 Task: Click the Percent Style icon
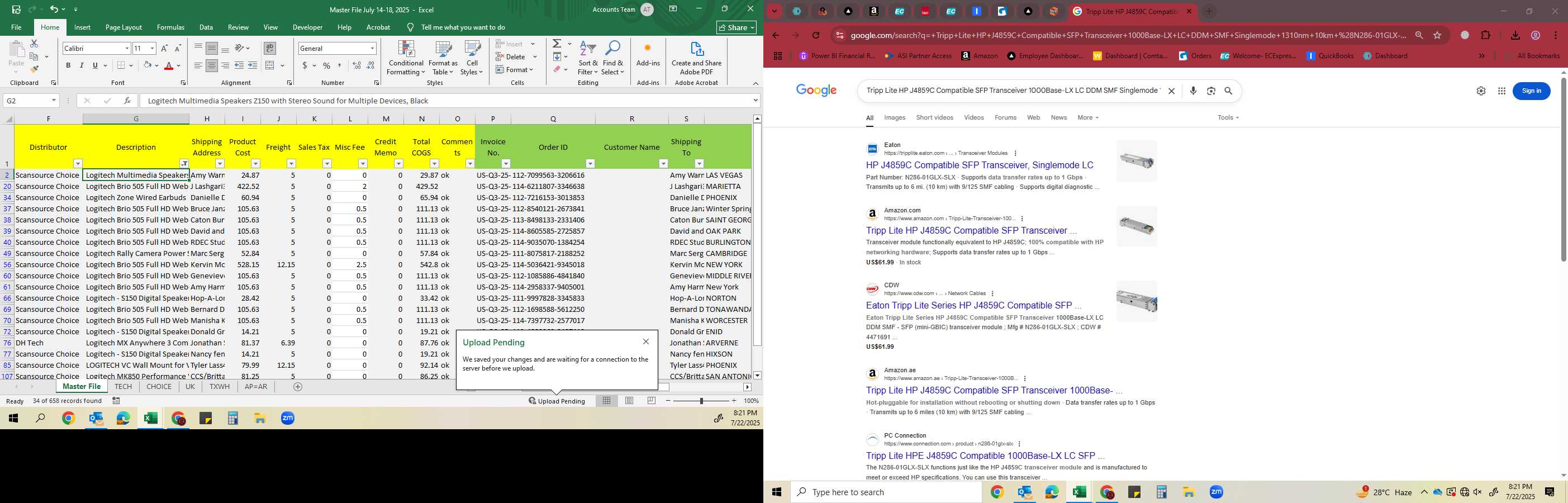327,66
